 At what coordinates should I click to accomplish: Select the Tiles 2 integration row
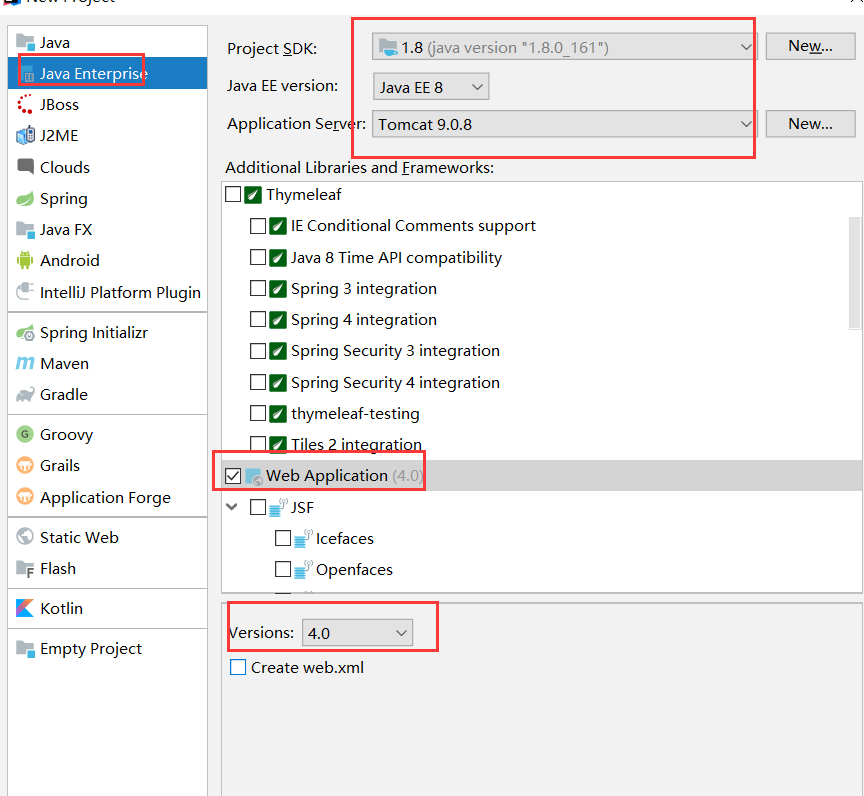(542, 445)
